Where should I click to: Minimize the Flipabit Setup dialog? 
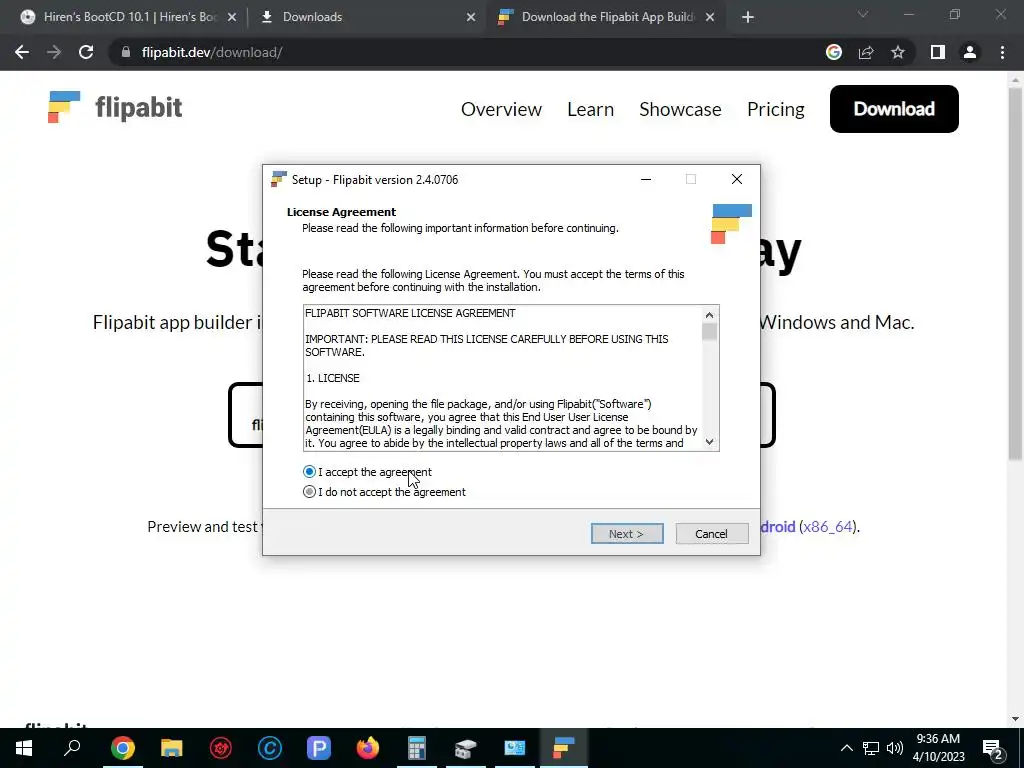click(646, 179)
